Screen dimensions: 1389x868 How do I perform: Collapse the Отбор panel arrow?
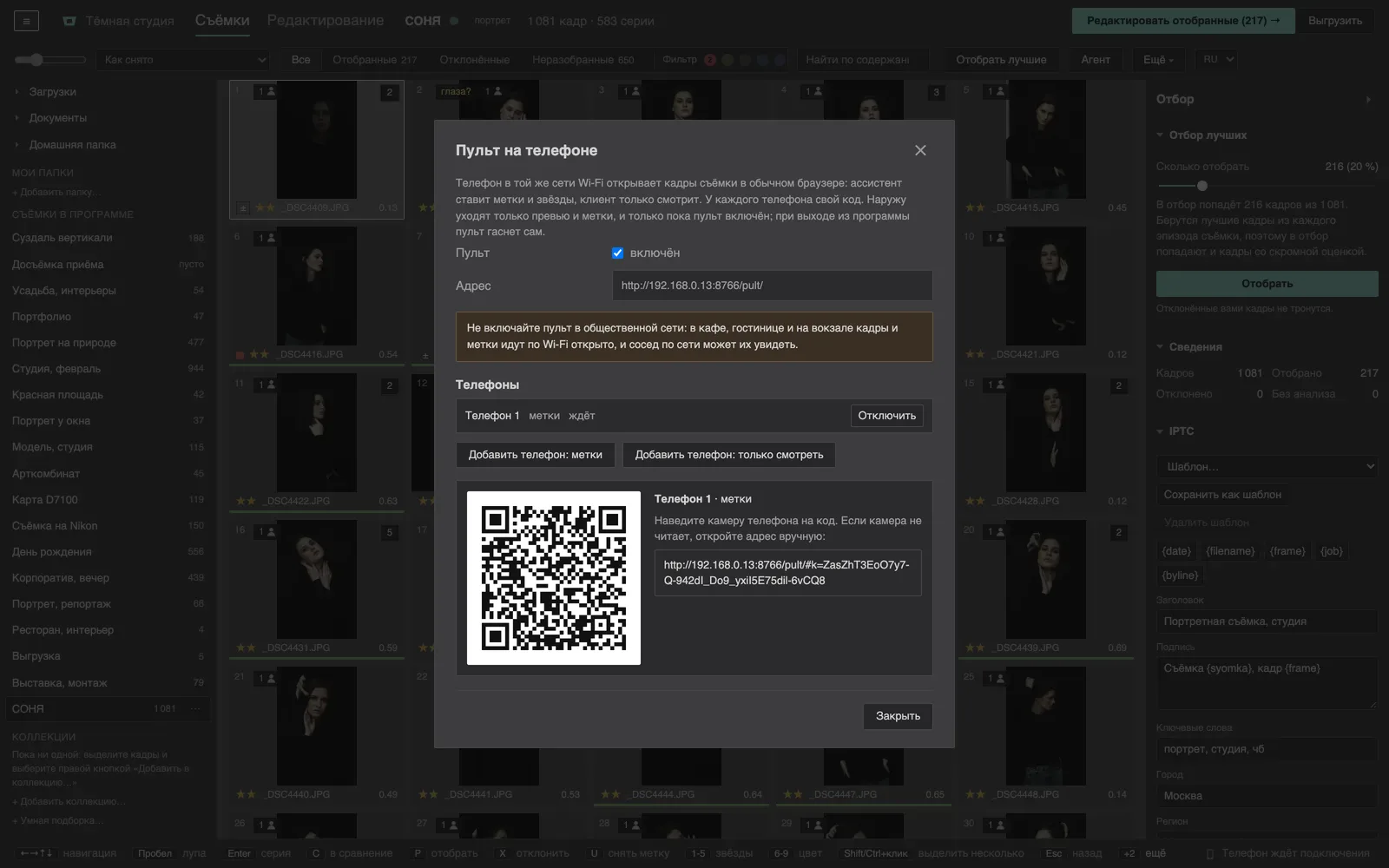[1368, 100]
